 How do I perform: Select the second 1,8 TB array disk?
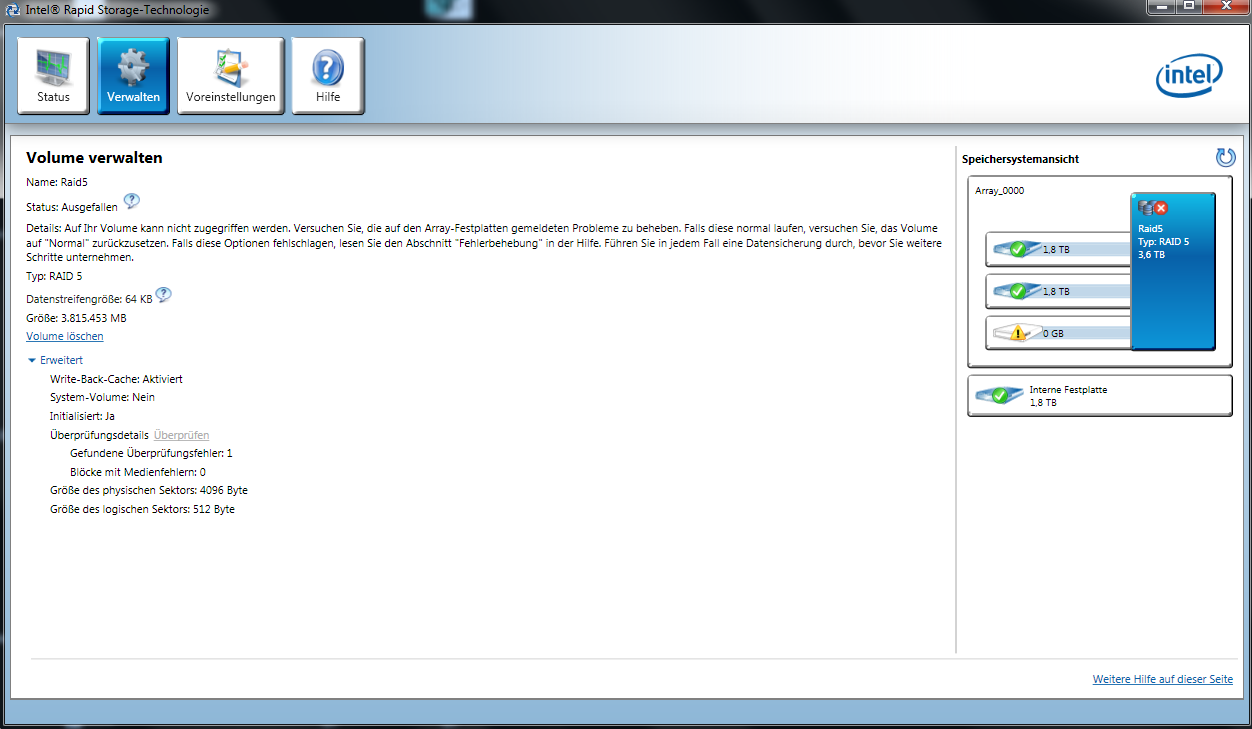pyautogui.click(x=1058, y=292)
